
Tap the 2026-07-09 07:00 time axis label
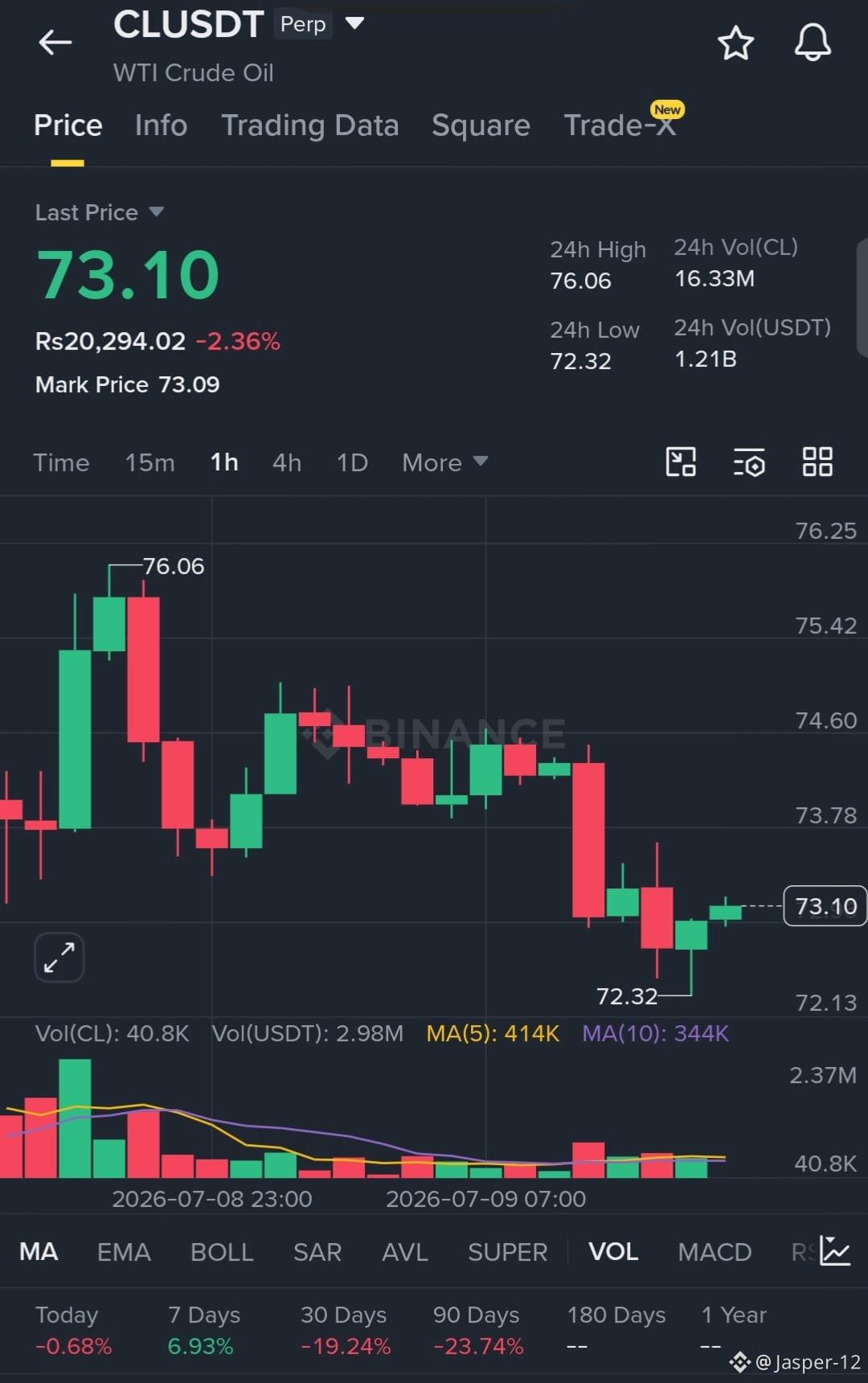coord(485,1199)
